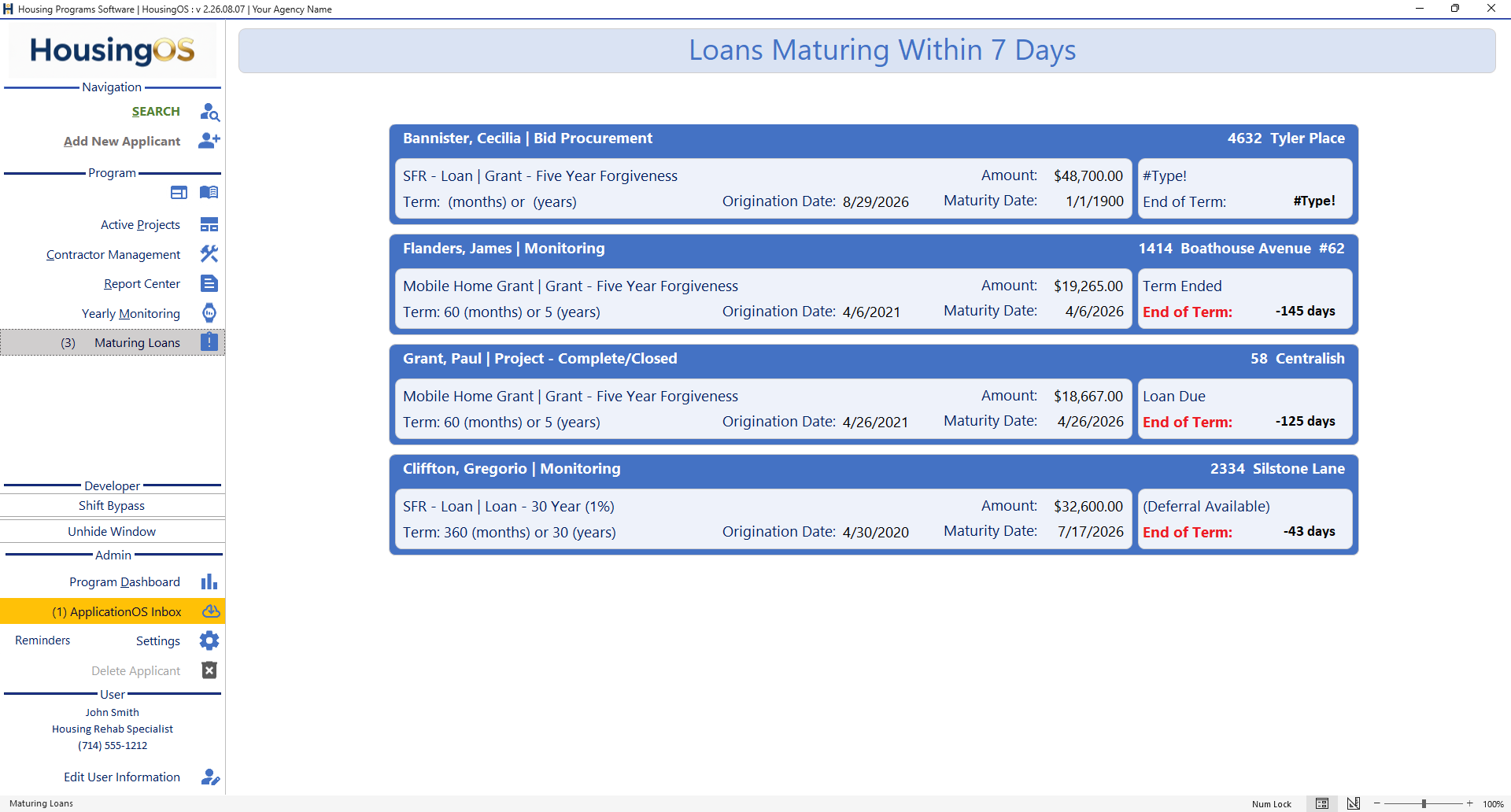Click the -145 days end of term value
The width and height of the screenshot is (1511, 812).
[x=1305, y=311]
